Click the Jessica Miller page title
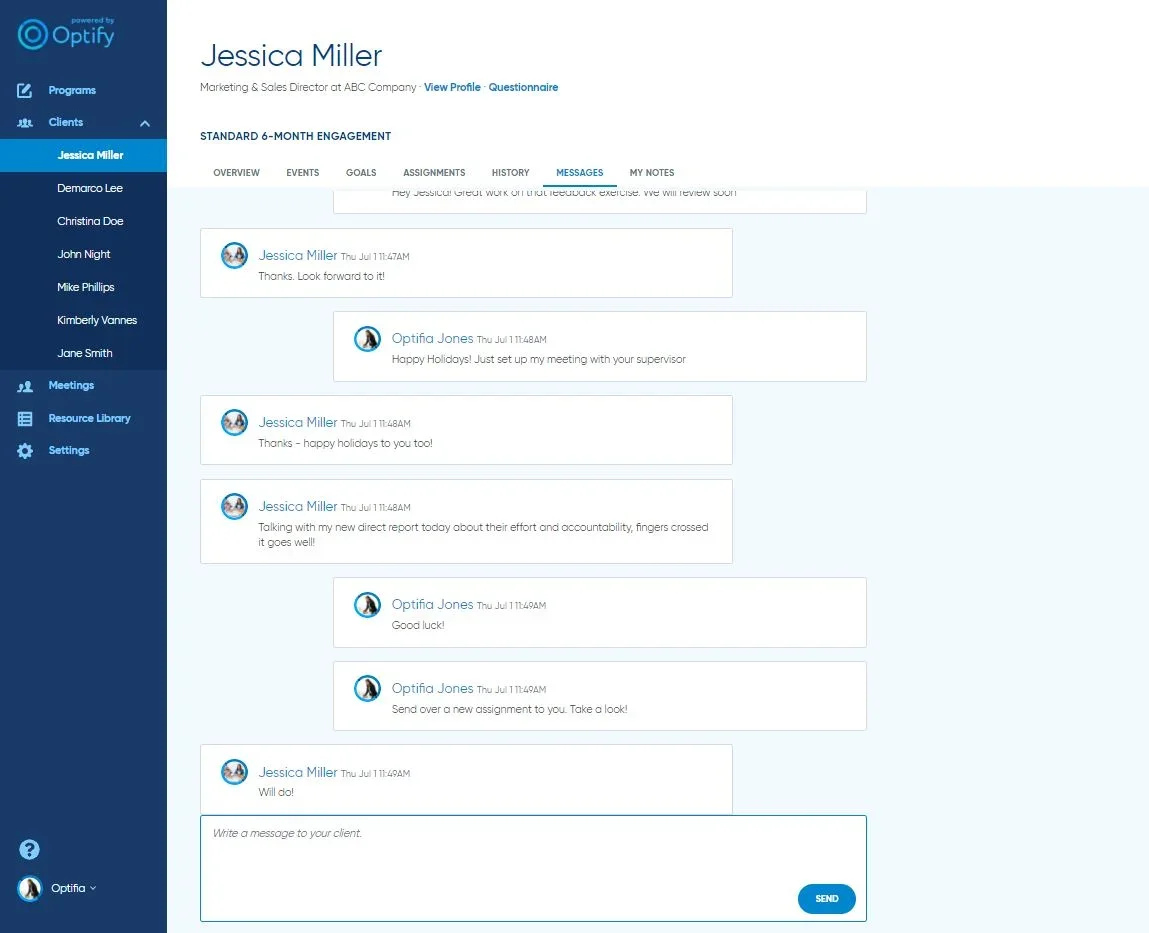 tap(291, 56)
